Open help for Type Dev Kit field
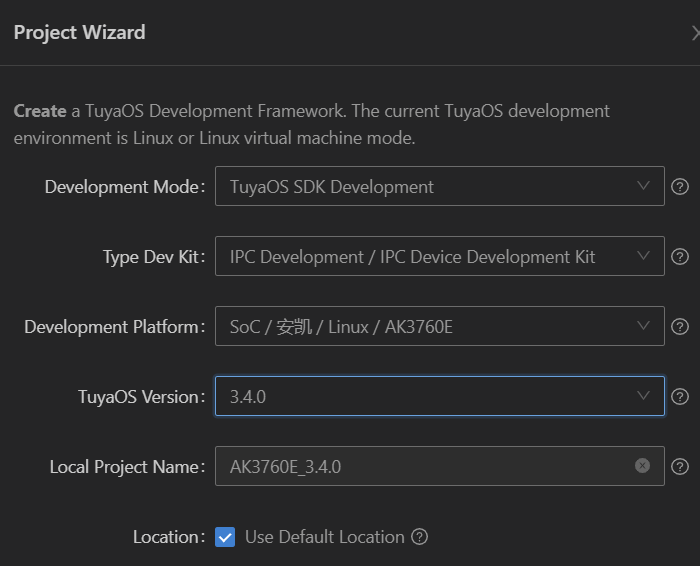The width and height of the screenshot is (700, 566). tap(679, 257)
